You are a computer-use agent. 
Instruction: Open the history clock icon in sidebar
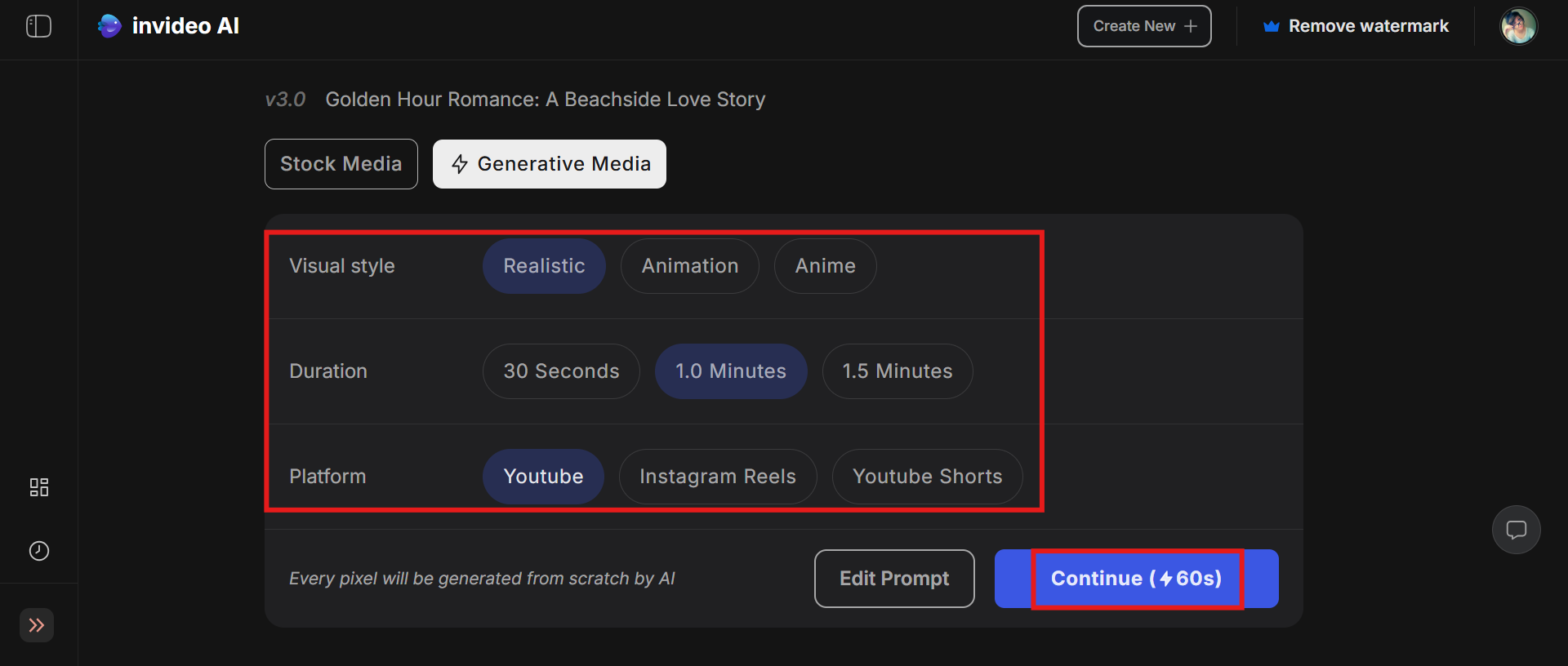pyautogui.click(x=38, y=551)
